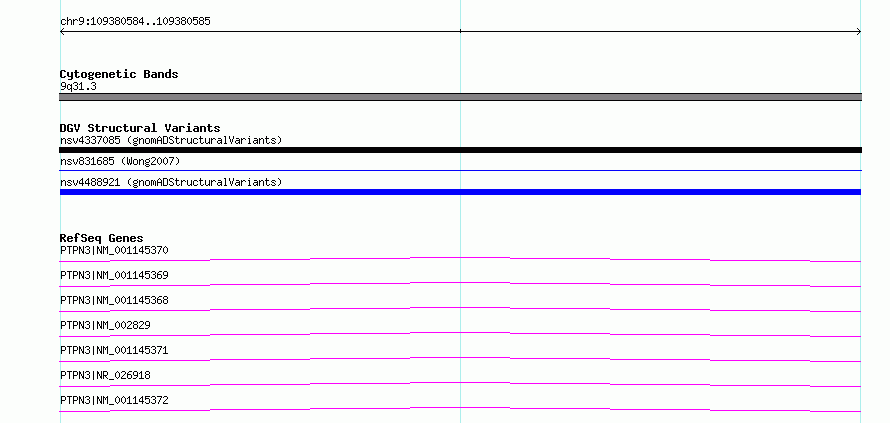Click the PTPN3|NM_001145369 transcript label
The width and height of the screenshot is (890, 423).
(x=114, y=275)
